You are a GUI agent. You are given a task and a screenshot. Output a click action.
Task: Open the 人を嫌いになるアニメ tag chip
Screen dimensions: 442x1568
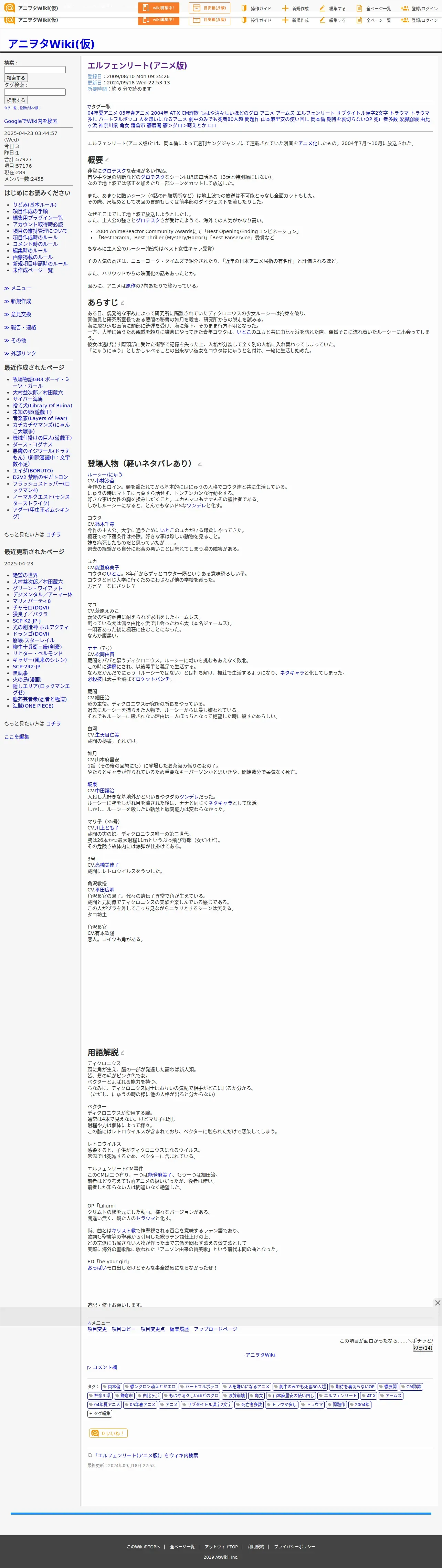coord(246,1387)
